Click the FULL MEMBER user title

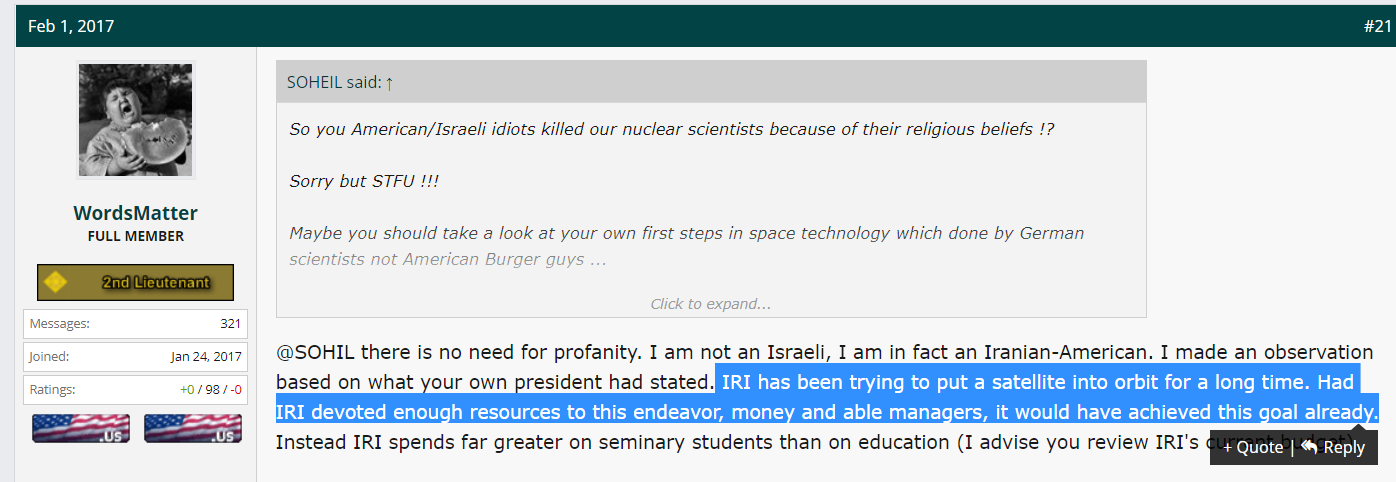[135, 237]
